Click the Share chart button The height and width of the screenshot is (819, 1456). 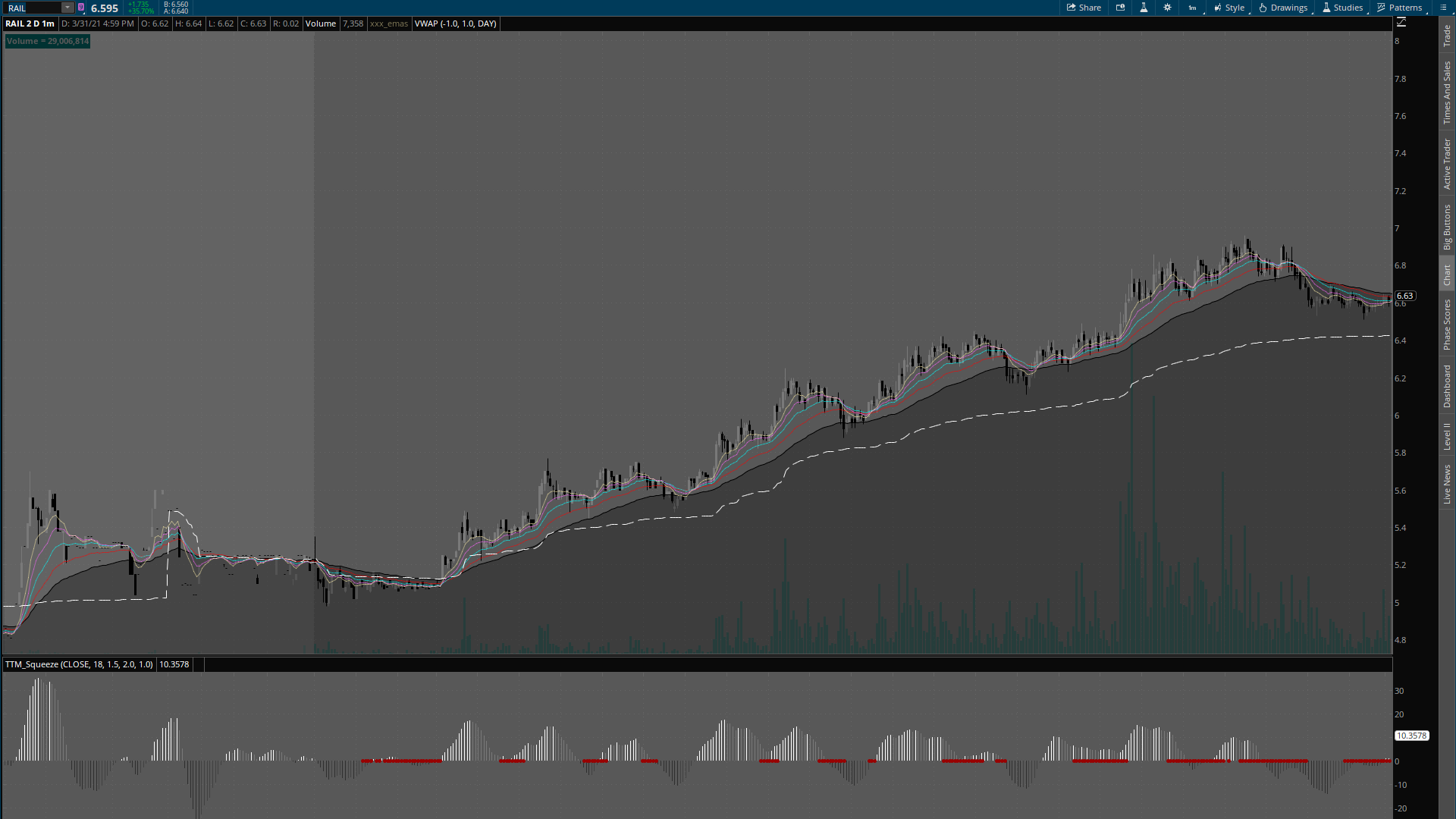[1084, 8]
